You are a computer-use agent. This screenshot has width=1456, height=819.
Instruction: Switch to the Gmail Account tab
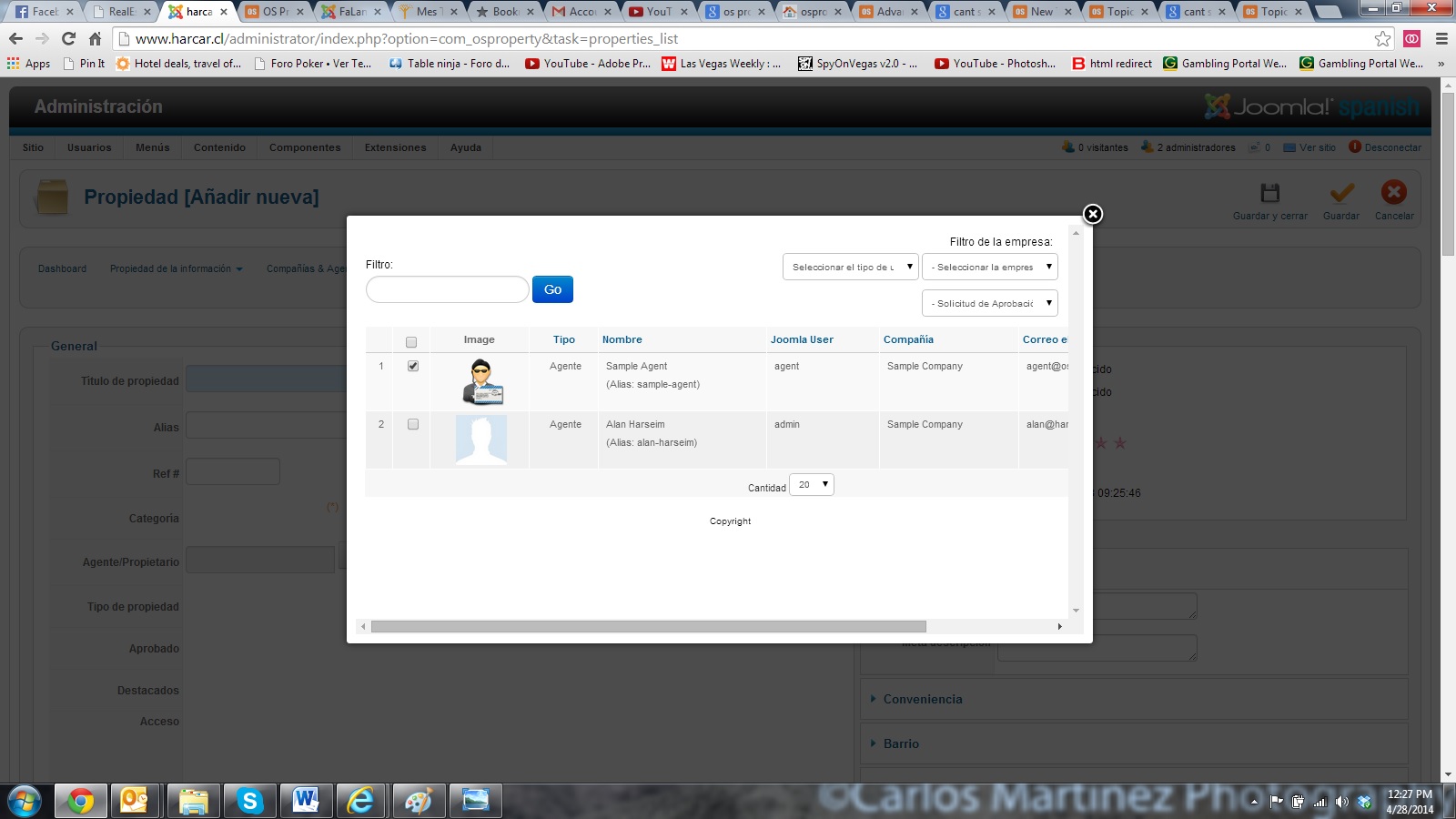[x=582, y=12]
